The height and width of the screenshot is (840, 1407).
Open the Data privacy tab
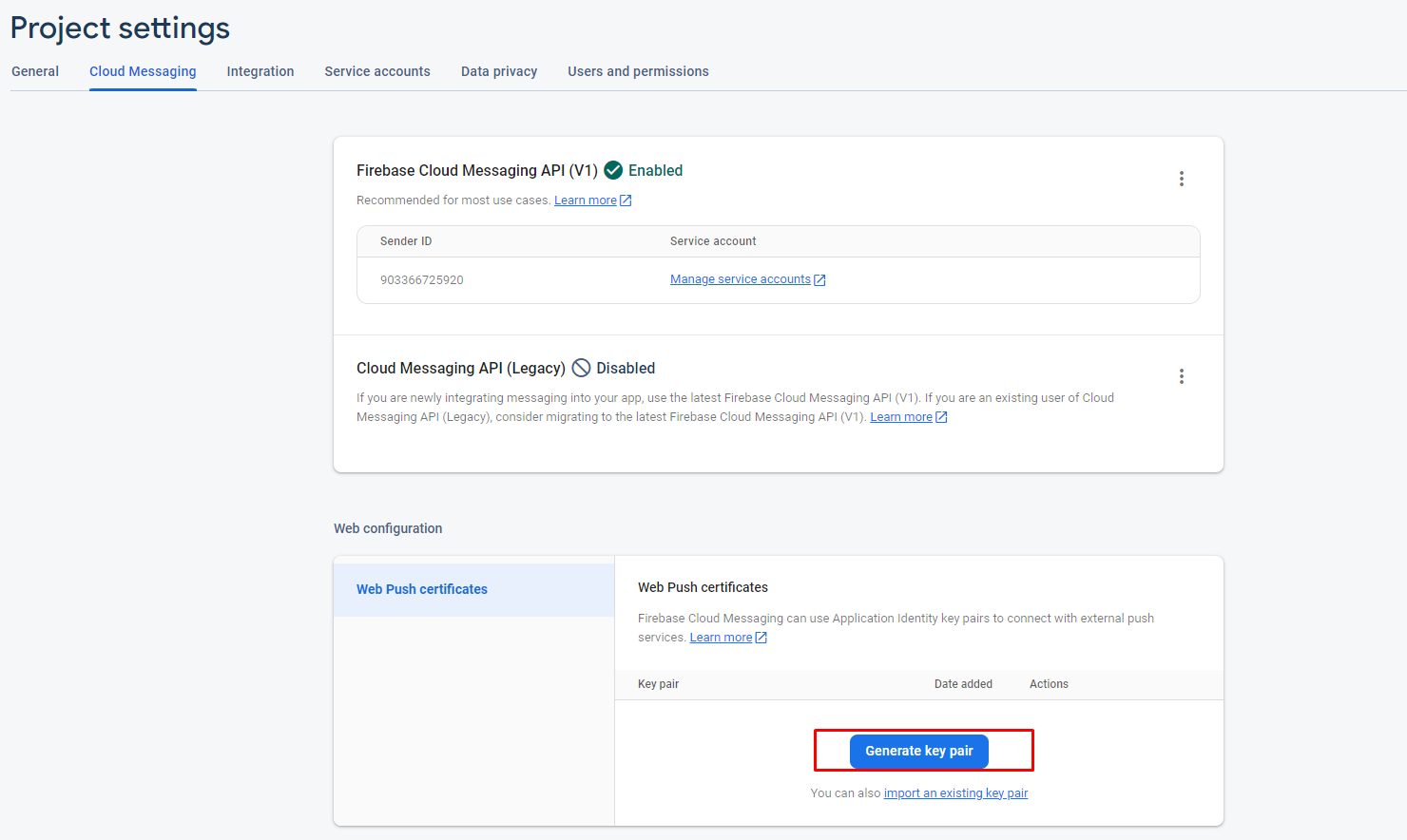coord(499,71)
